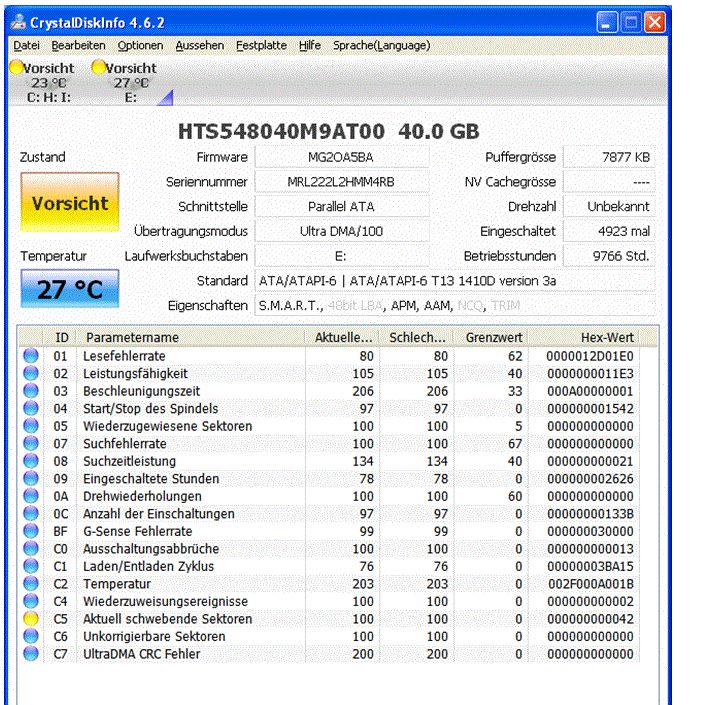The image size is (701, 705).
Task: Click the Firmware value field MG2OA5BA
Action: pos(341,157)
